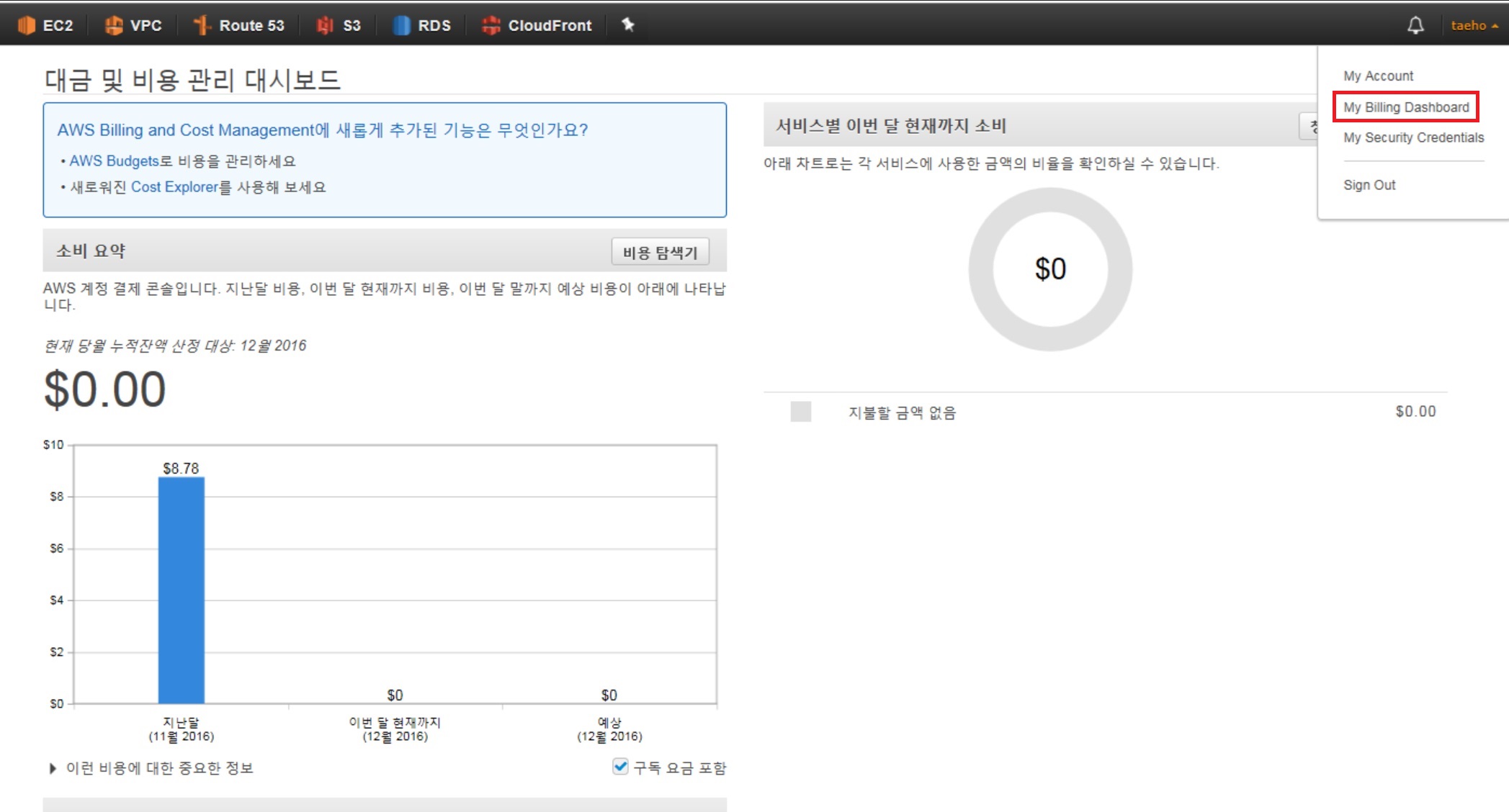Select My Billing Dashboard entry

(x=1405, y=107)
